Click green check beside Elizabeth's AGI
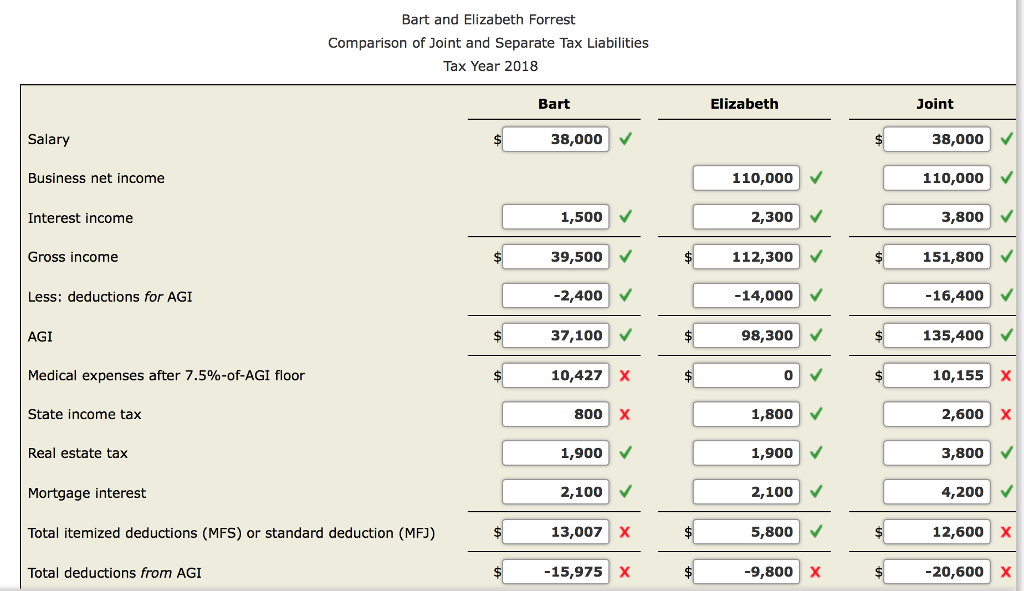Viewport: 1024px width, 591px height. click(x=816, y=335)
